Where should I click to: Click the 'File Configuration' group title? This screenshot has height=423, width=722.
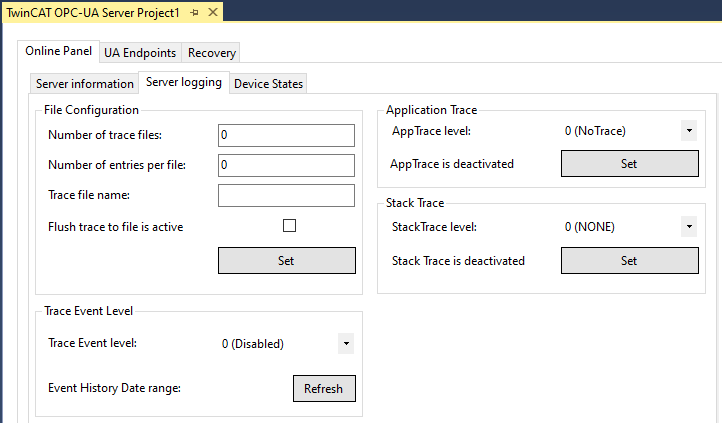[x=91, y=110]
